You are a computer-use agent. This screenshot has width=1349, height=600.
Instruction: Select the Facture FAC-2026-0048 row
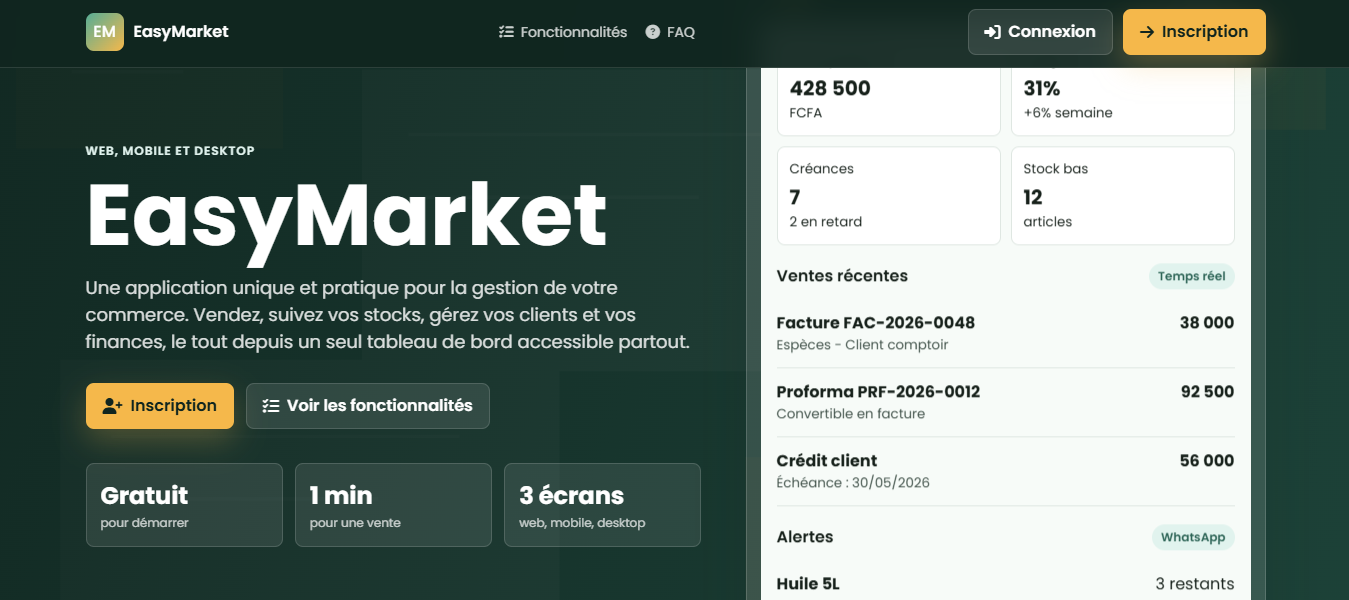point(1005,333)
